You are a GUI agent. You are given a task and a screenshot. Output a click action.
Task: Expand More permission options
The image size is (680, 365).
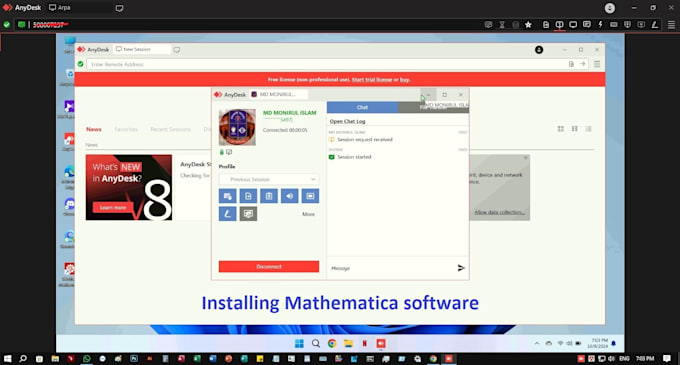point(308,214)
